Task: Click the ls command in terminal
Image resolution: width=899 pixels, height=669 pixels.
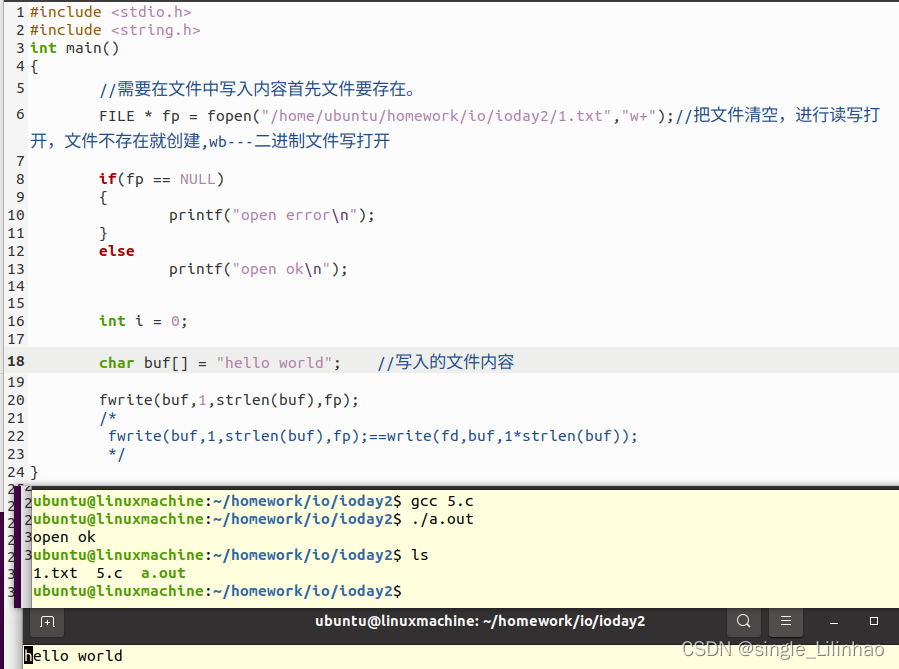Action: pyautogui.click(x=420, y=555)
